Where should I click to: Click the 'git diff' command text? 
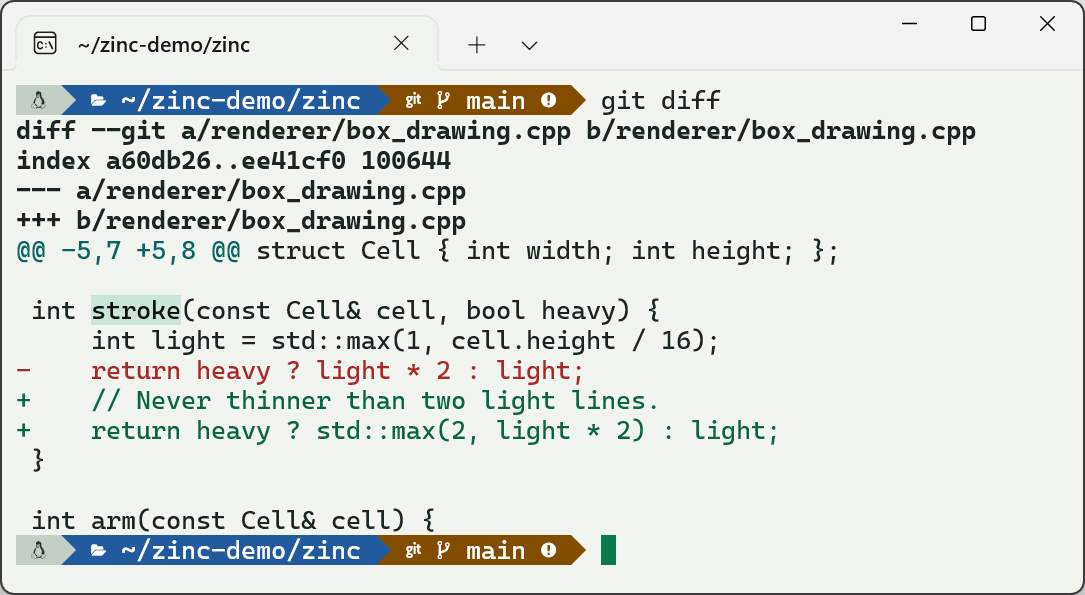(x=661, y=101)
